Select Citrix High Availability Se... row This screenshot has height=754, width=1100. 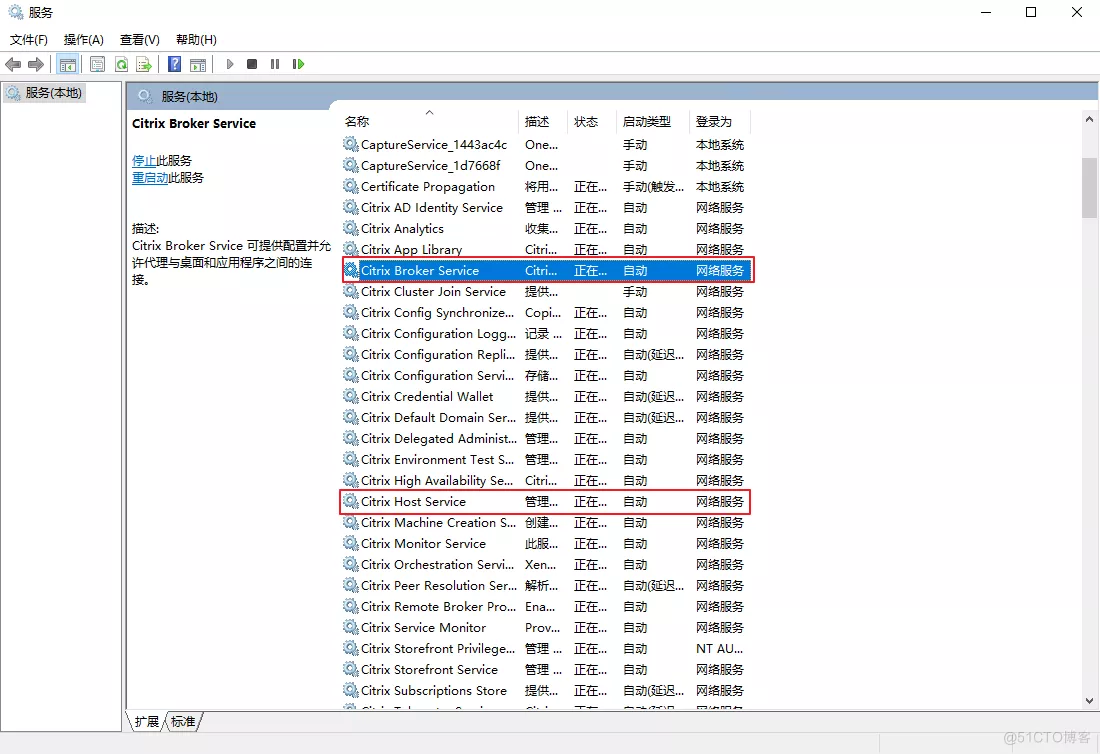pos(545,480)
